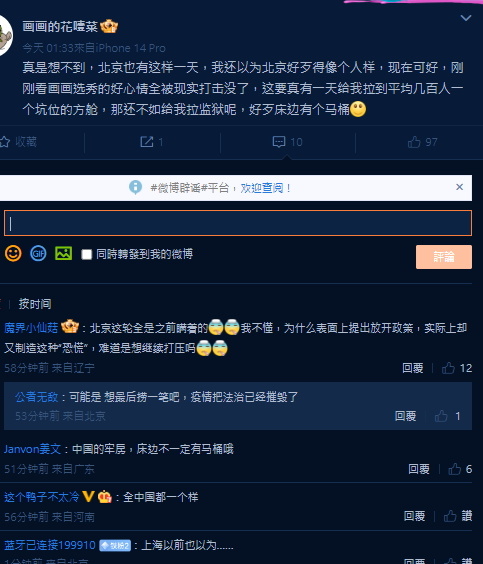Like the post with 97 likes
The image size is (483, 564).
pos(423,142)
